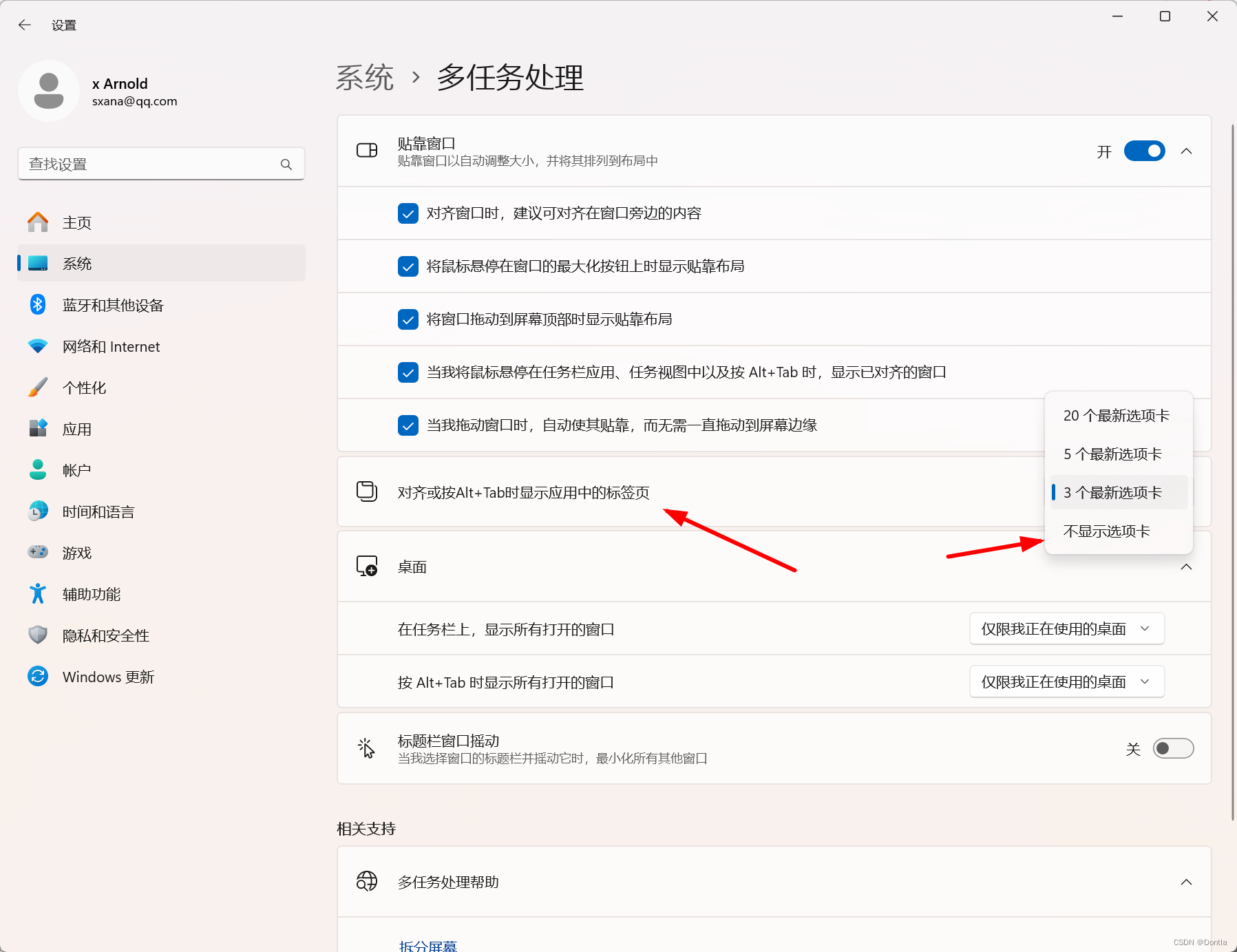
Task: Choose 20 个最新选项卡 option
Action: point(1117,415)
